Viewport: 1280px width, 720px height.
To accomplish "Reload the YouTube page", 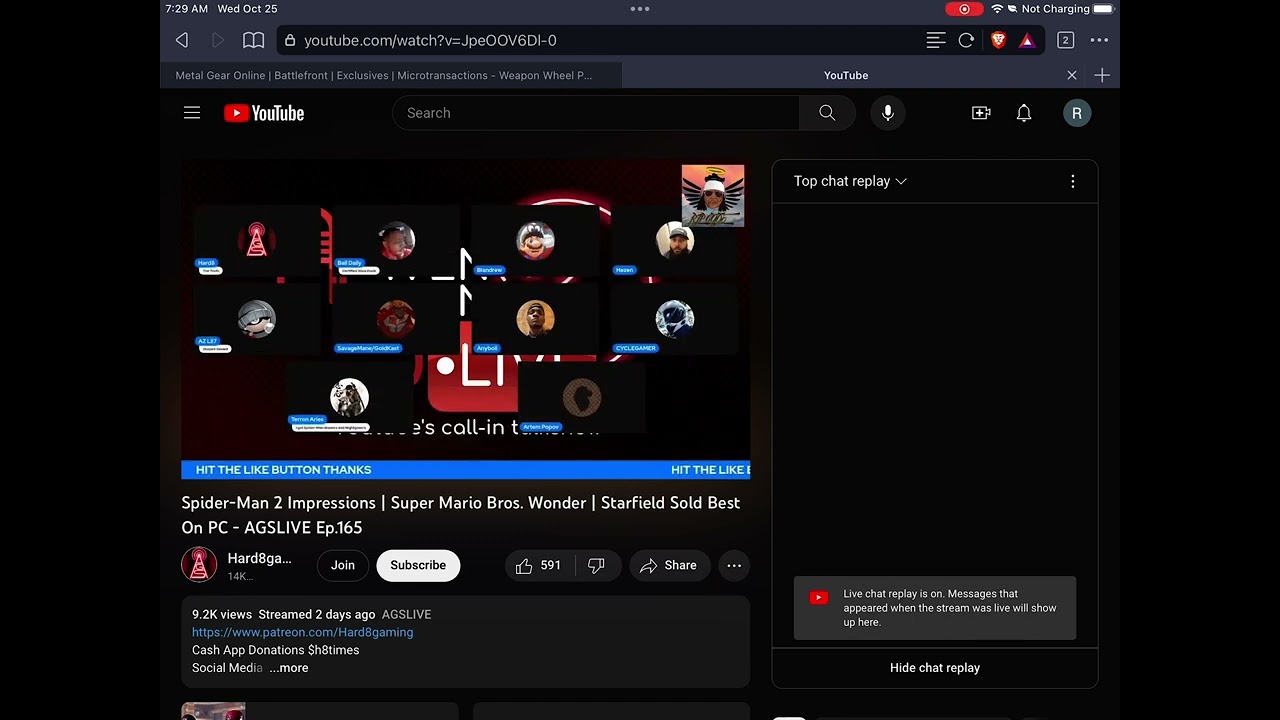I will [966, 40].
